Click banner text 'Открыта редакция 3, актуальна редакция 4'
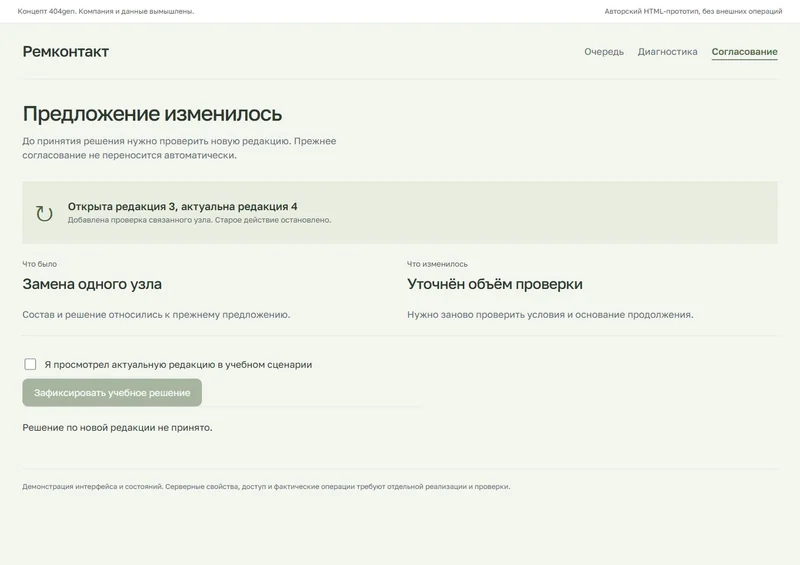Image resolution: width=800 pixels, height=565 pixels. (183, 206)
